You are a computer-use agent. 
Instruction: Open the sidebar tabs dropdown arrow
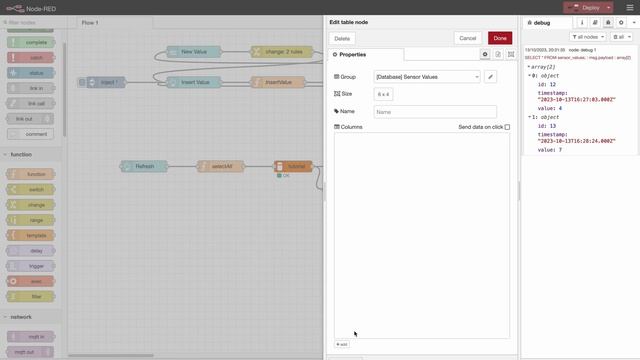(634, 23)
